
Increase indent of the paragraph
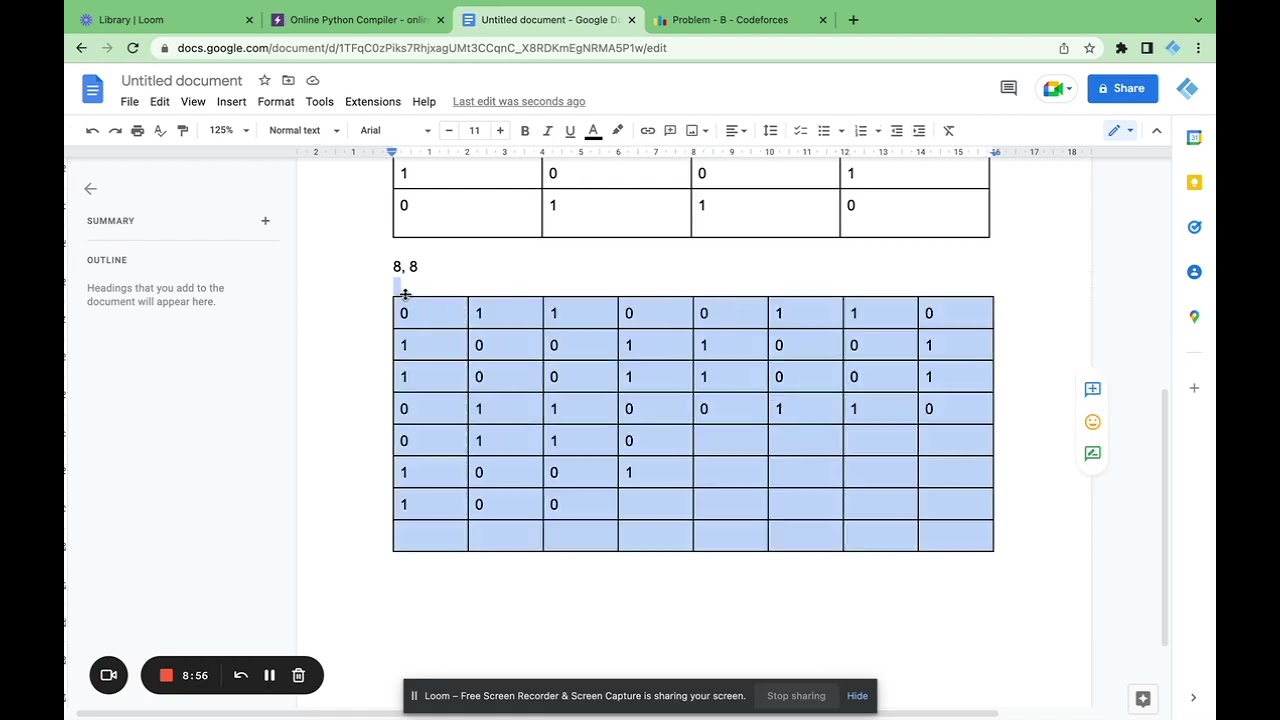pos(919,131)
